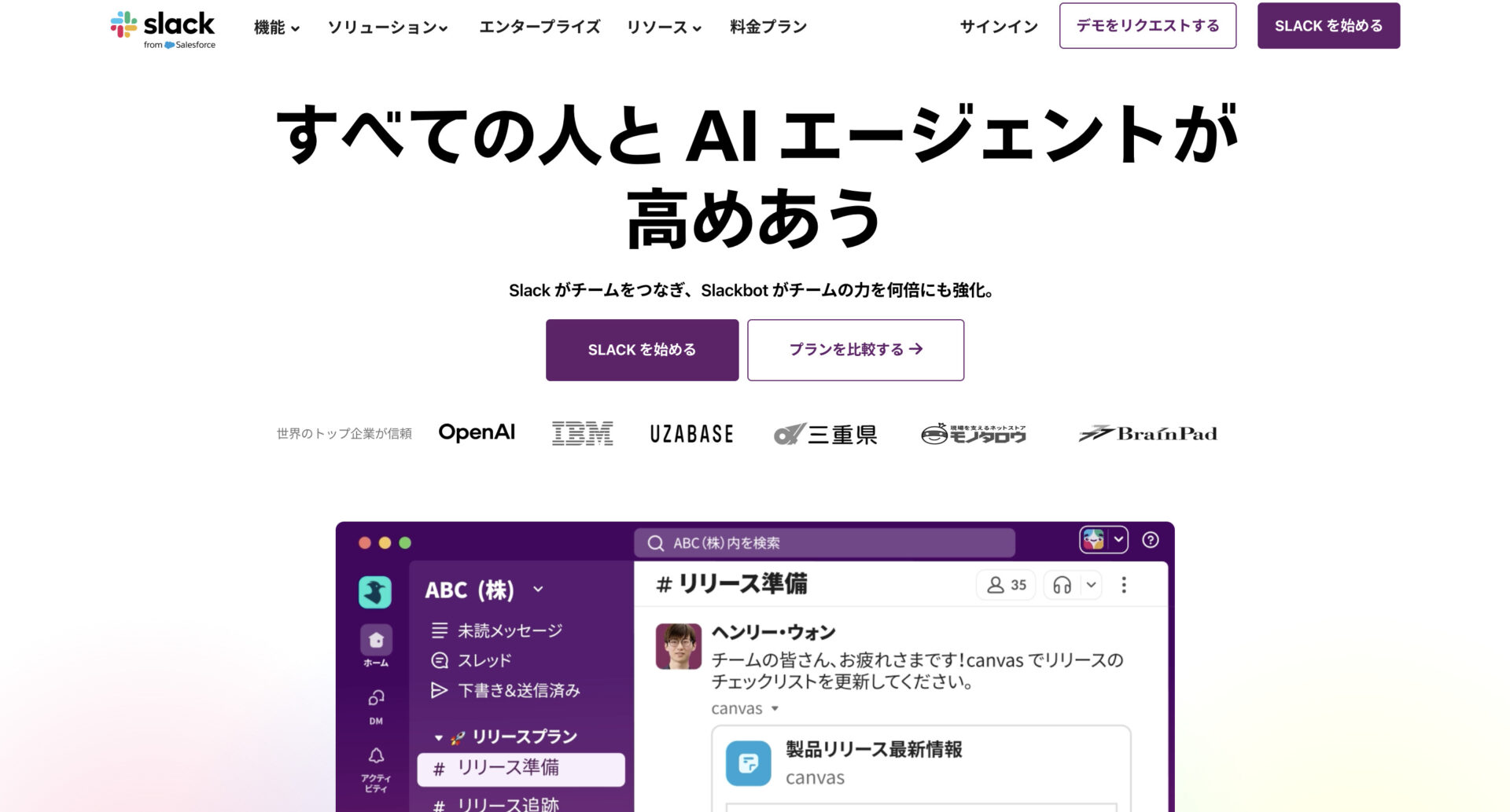Click the 35 members button
This screenshot has height=812, width=1510.
pyautogui.click(x=1006, y=585)
